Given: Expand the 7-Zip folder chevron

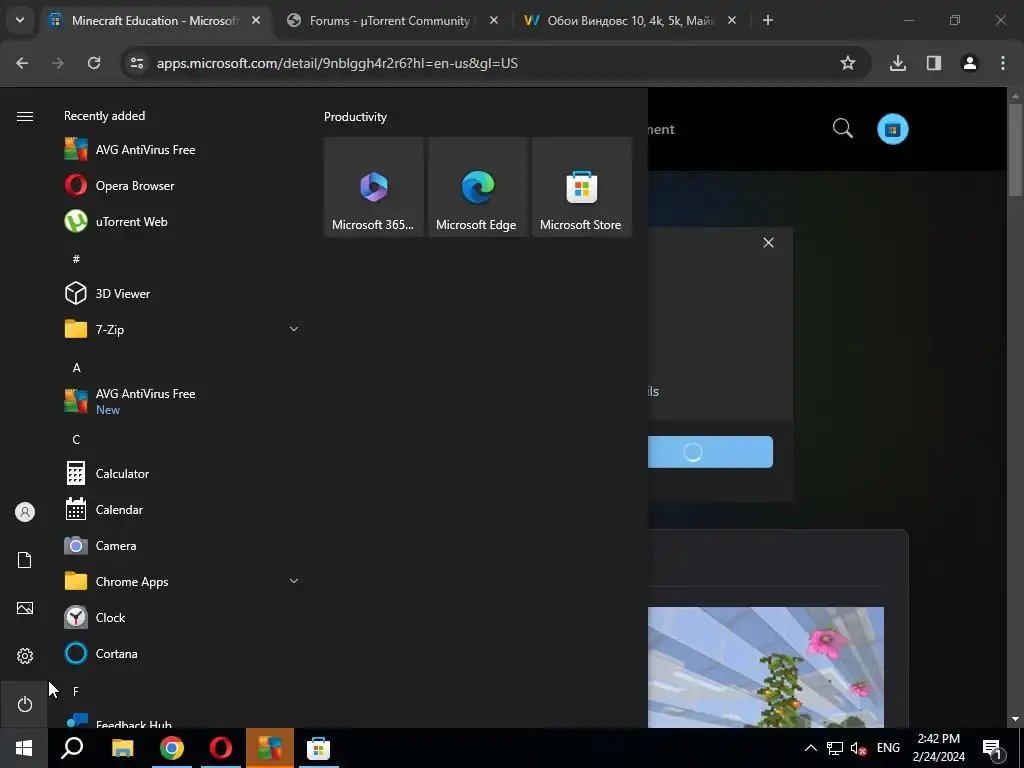Looking at the screenshot, I should click(294, 329).
